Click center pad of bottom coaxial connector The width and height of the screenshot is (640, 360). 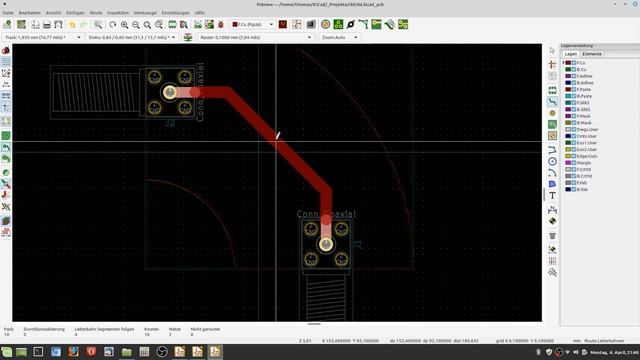(326, 244)
